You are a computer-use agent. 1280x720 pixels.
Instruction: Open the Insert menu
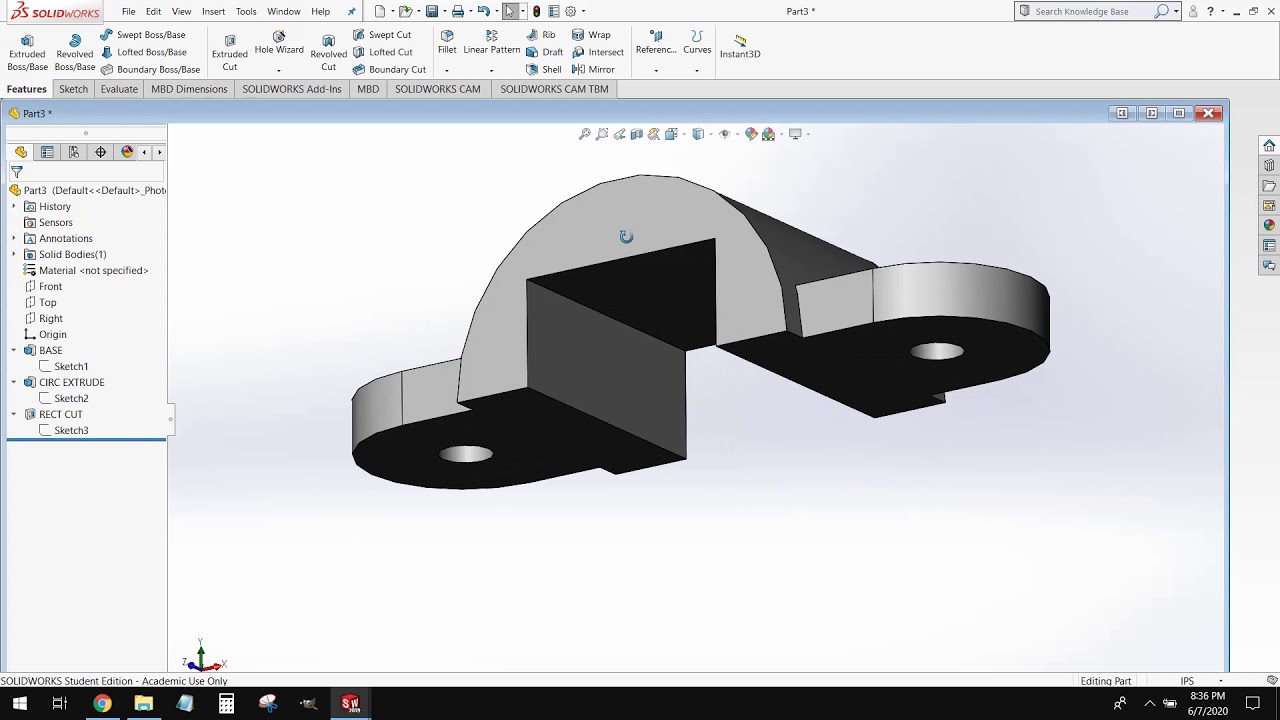pos(213,11)
